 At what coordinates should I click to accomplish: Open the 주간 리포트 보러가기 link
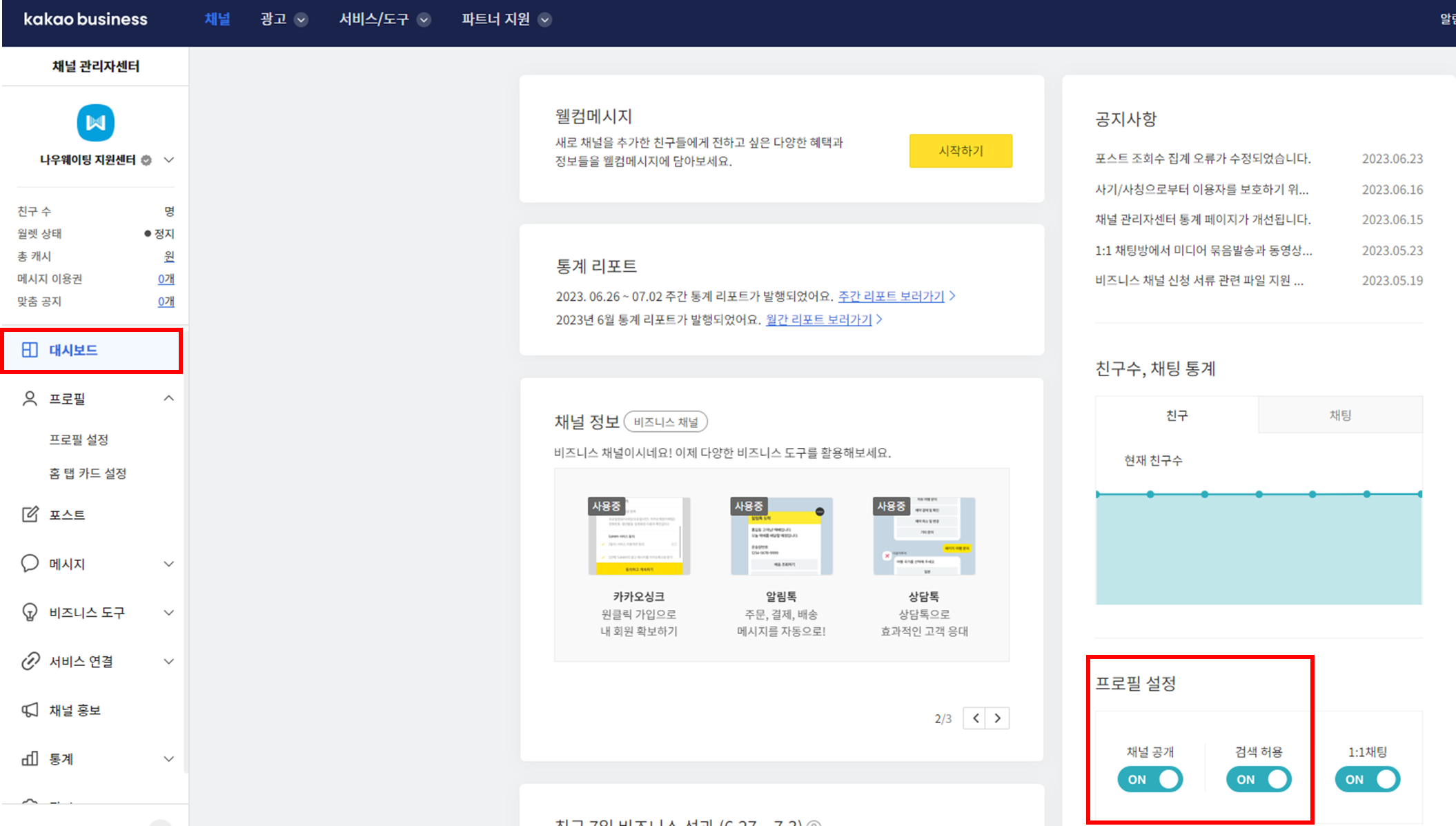(891, 296)
